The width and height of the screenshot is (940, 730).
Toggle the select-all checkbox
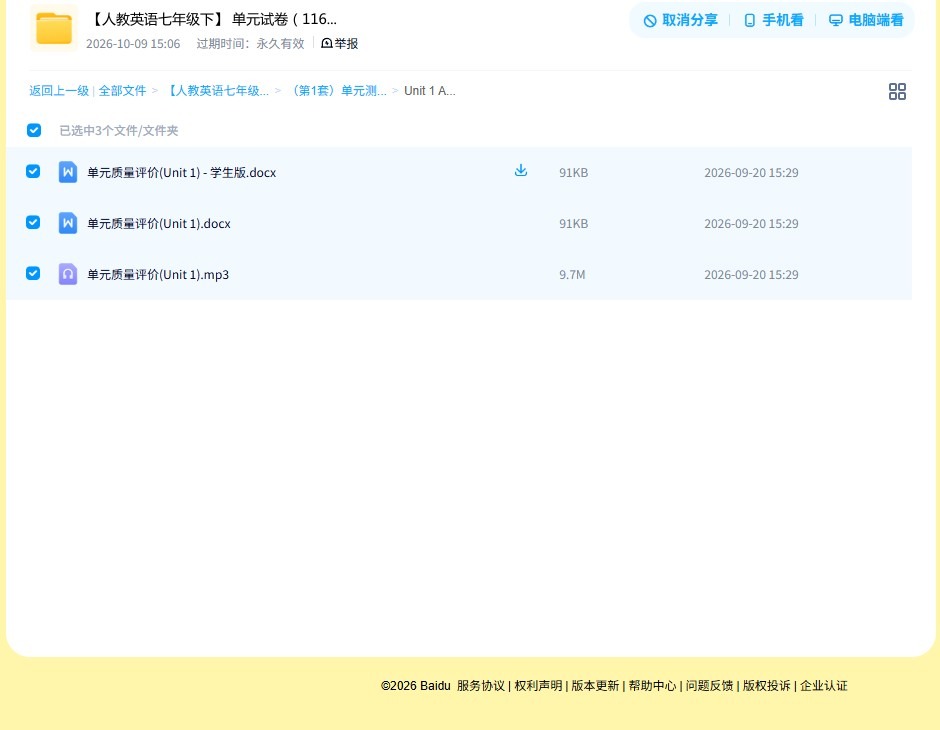(x=34, y=130)
